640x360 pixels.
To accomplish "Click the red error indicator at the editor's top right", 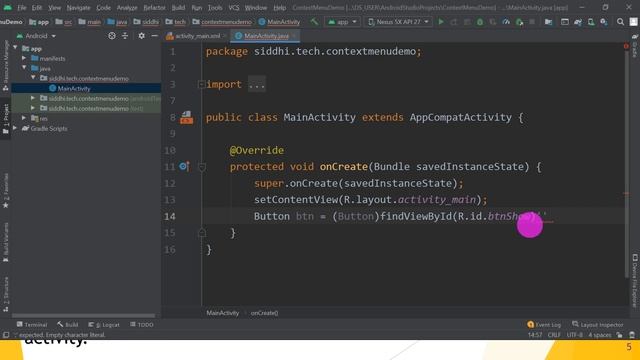I will click(626, 46).
